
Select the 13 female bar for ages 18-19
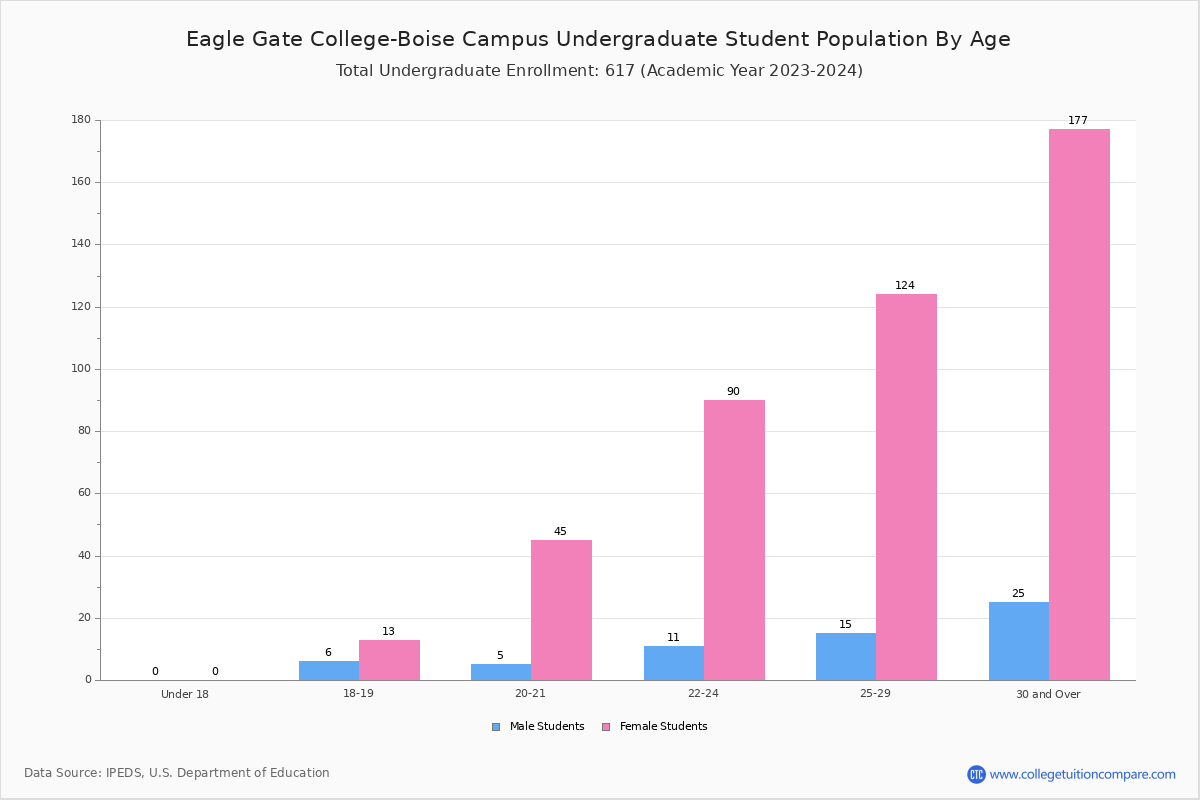pyautogui.click(x=389, y=660)
